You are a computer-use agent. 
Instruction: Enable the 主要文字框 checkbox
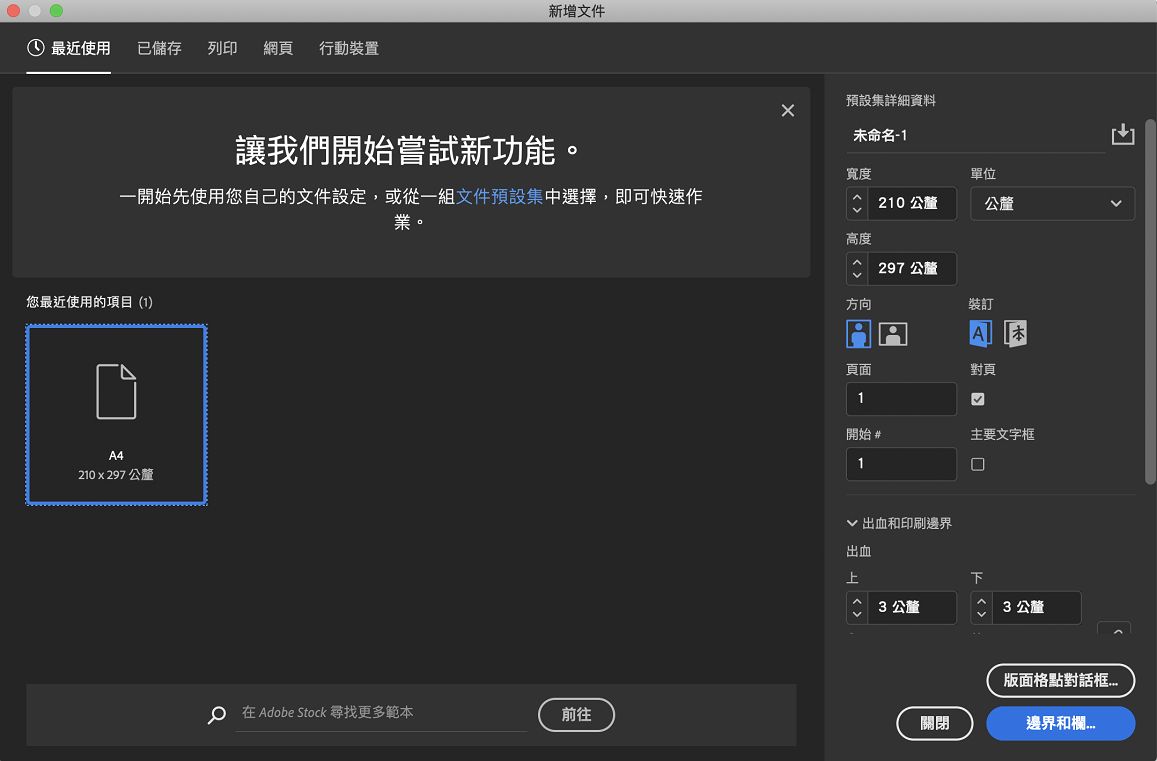(x=978, y=464)
